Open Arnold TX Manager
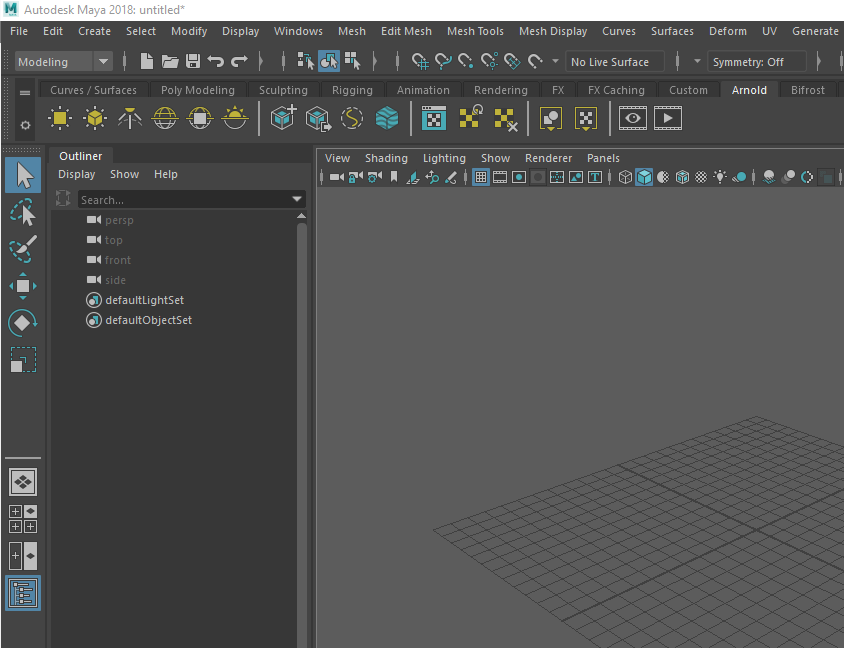The width and height of the screenshot is (844, 648). point(434,118)
